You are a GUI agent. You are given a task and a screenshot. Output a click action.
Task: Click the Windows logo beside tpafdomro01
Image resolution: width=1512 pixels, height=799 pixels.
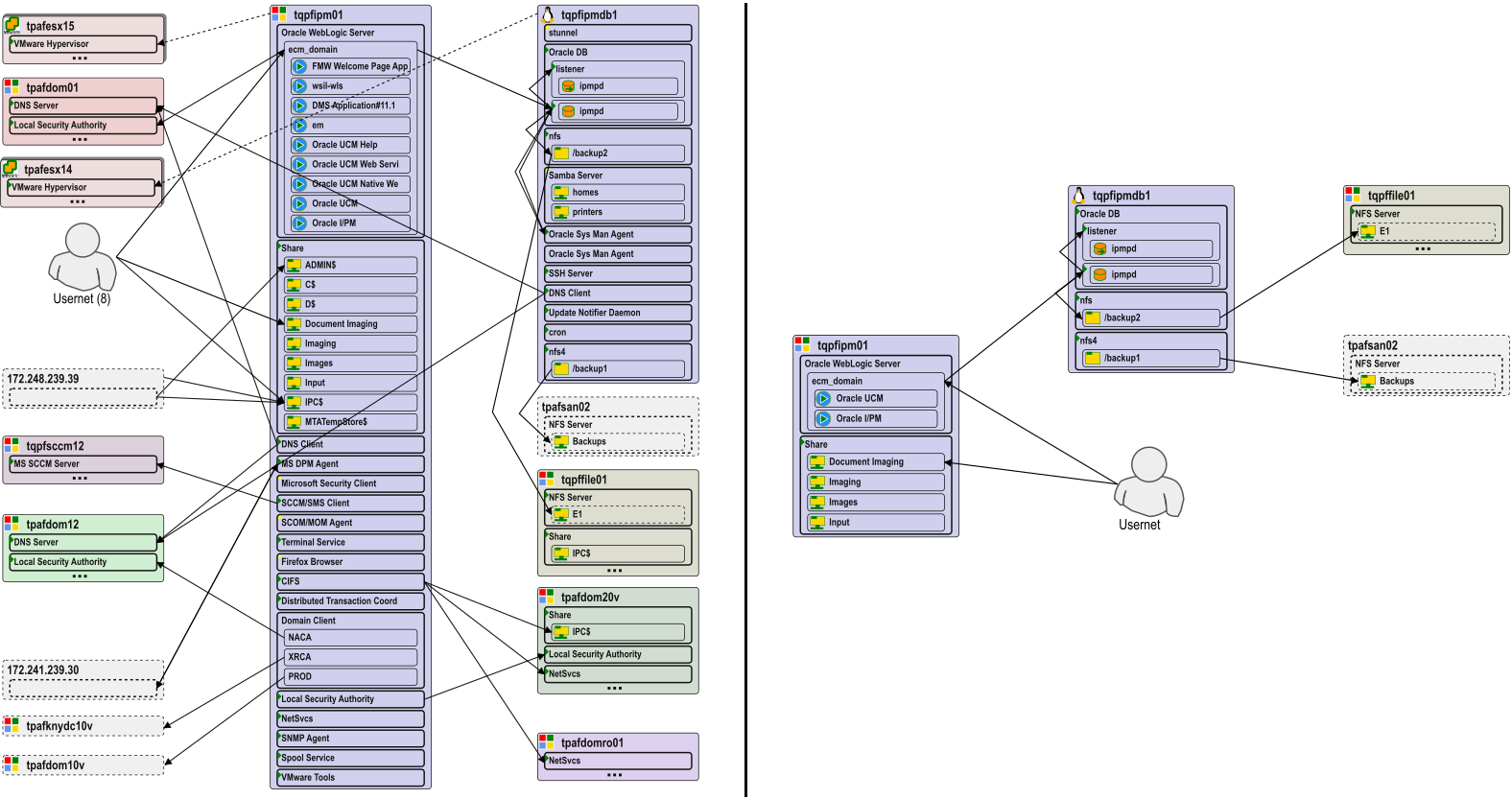click(x=547, y=742)
